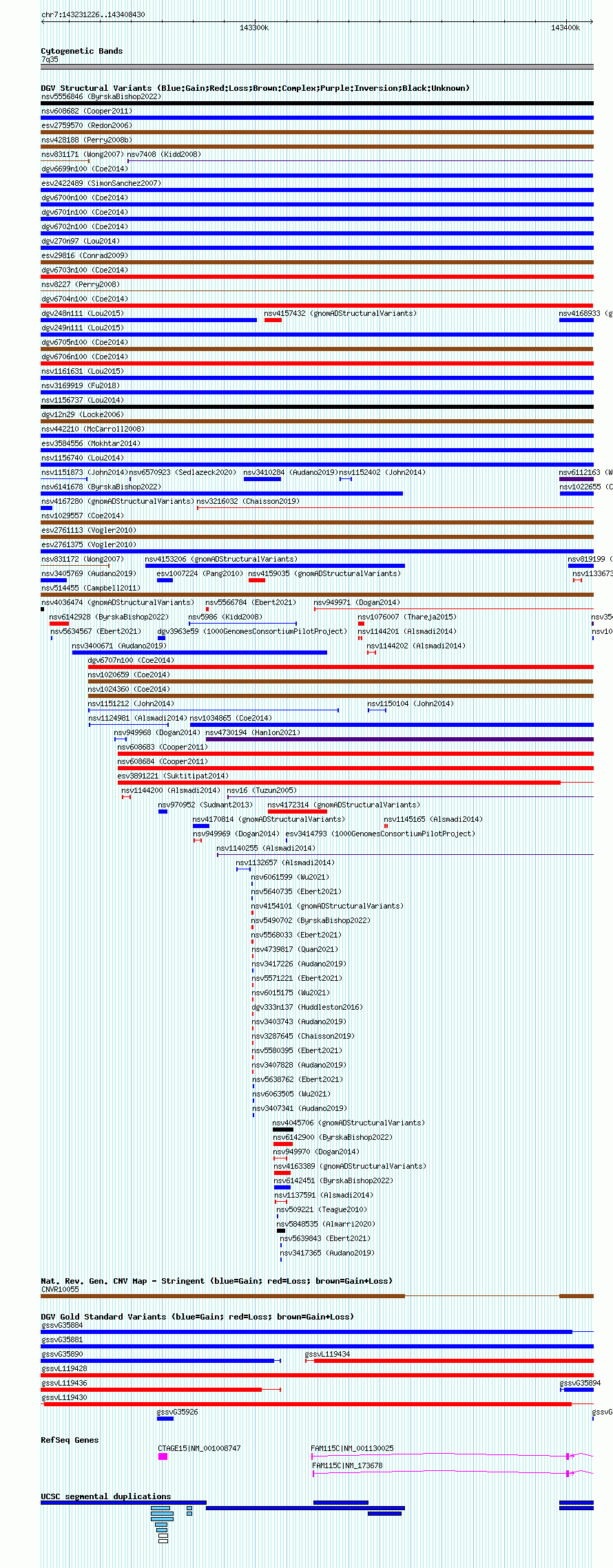Open CTAGE15|NM_001008747 gene
Viewport: 613px width, 1568px height.
(163, 1456)
